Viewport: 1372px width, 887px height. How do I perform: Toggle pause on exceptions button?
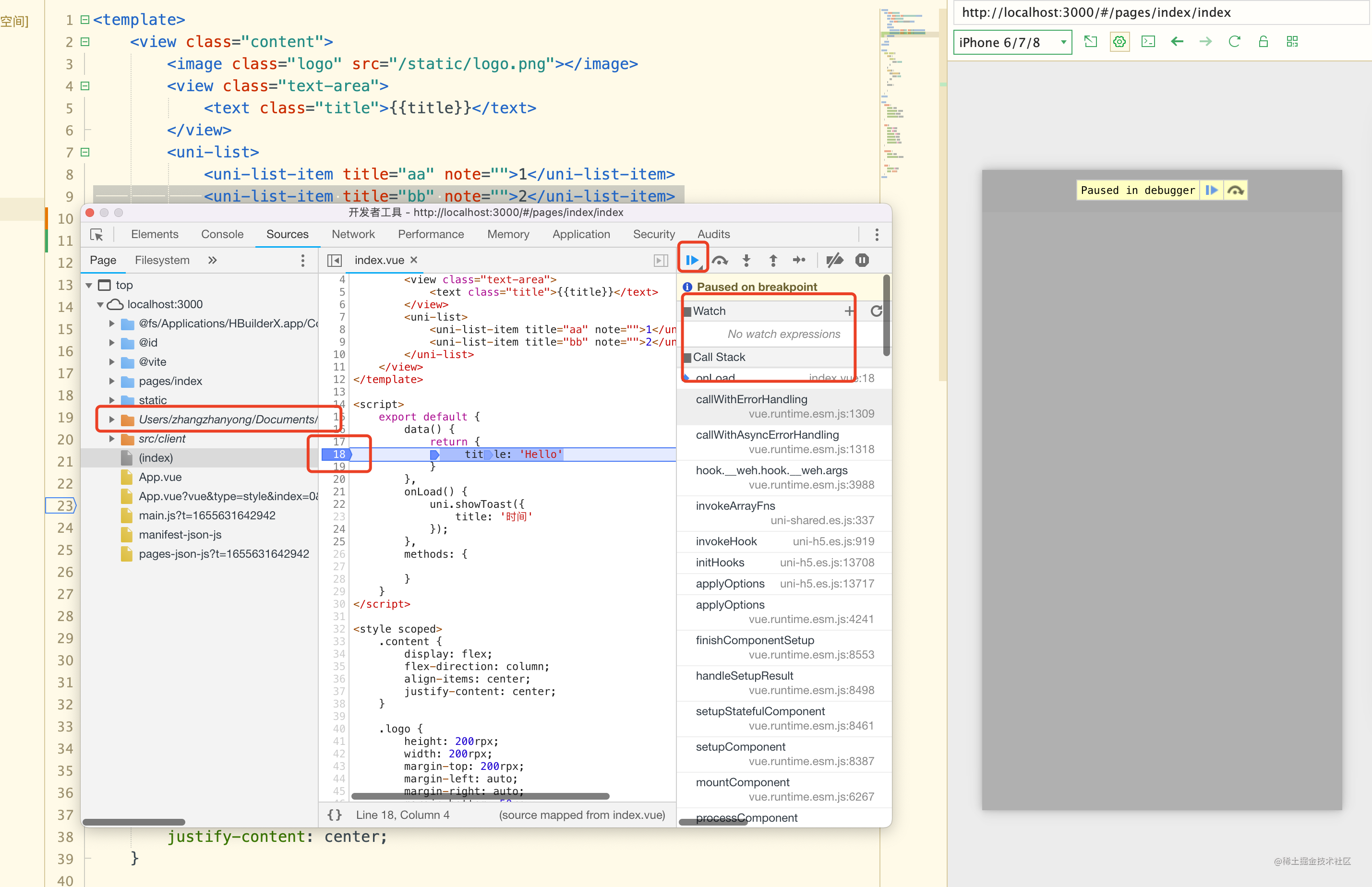(862, 260)
